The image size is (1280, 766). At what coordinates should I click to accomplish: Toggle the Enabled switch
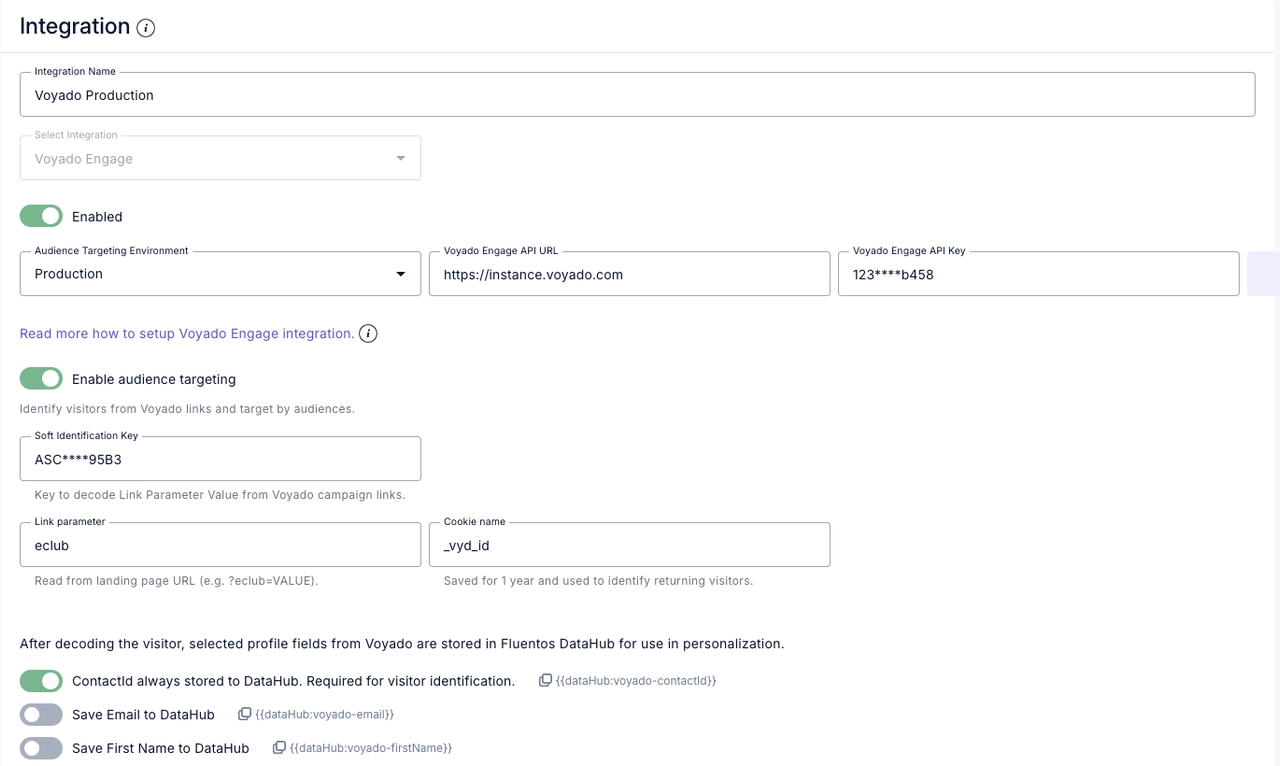pyautogui.click(x=41, y=216)
